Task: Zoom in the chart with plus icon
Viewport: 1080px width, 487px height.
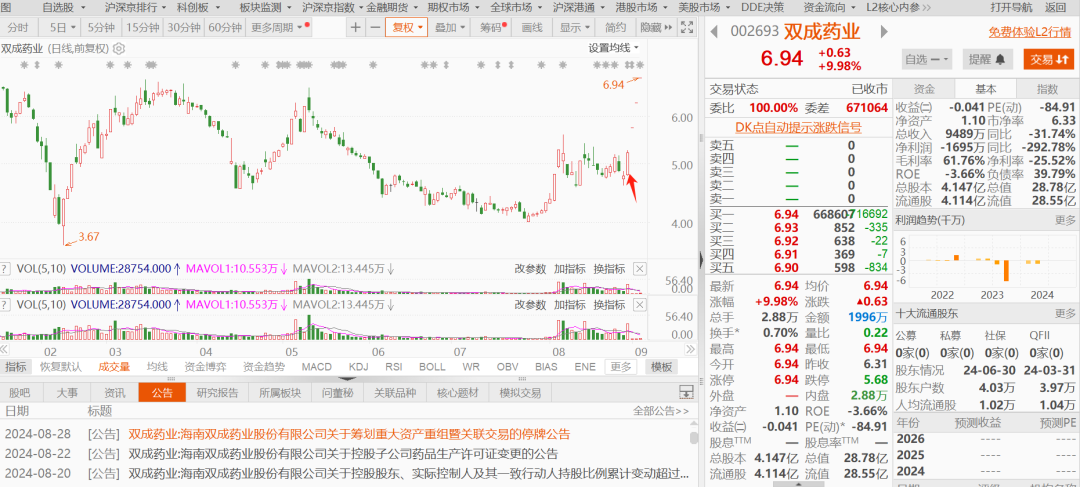Action: coord(355,28)
